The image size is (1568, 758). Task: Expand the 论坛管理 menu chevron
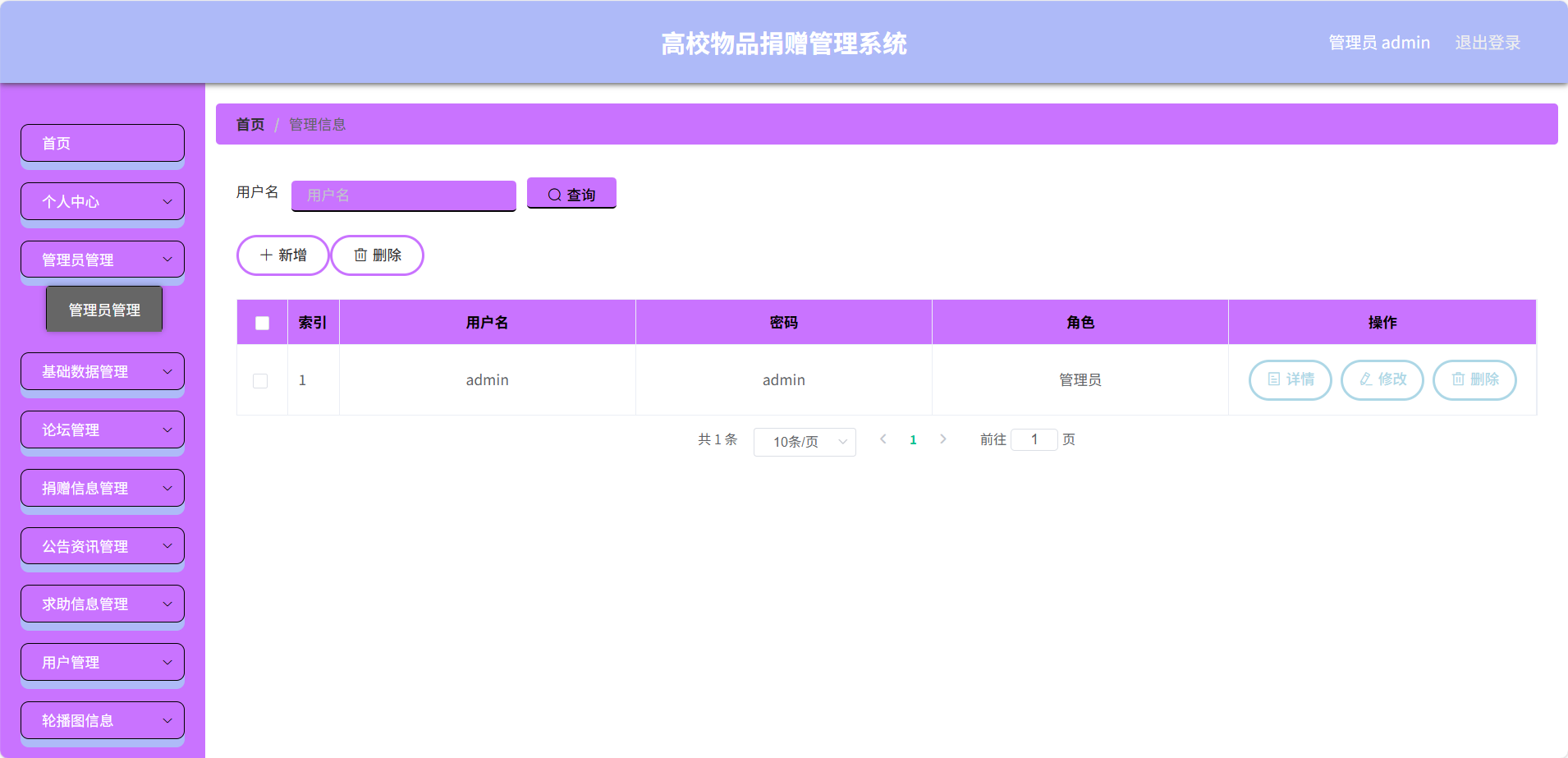167,430
